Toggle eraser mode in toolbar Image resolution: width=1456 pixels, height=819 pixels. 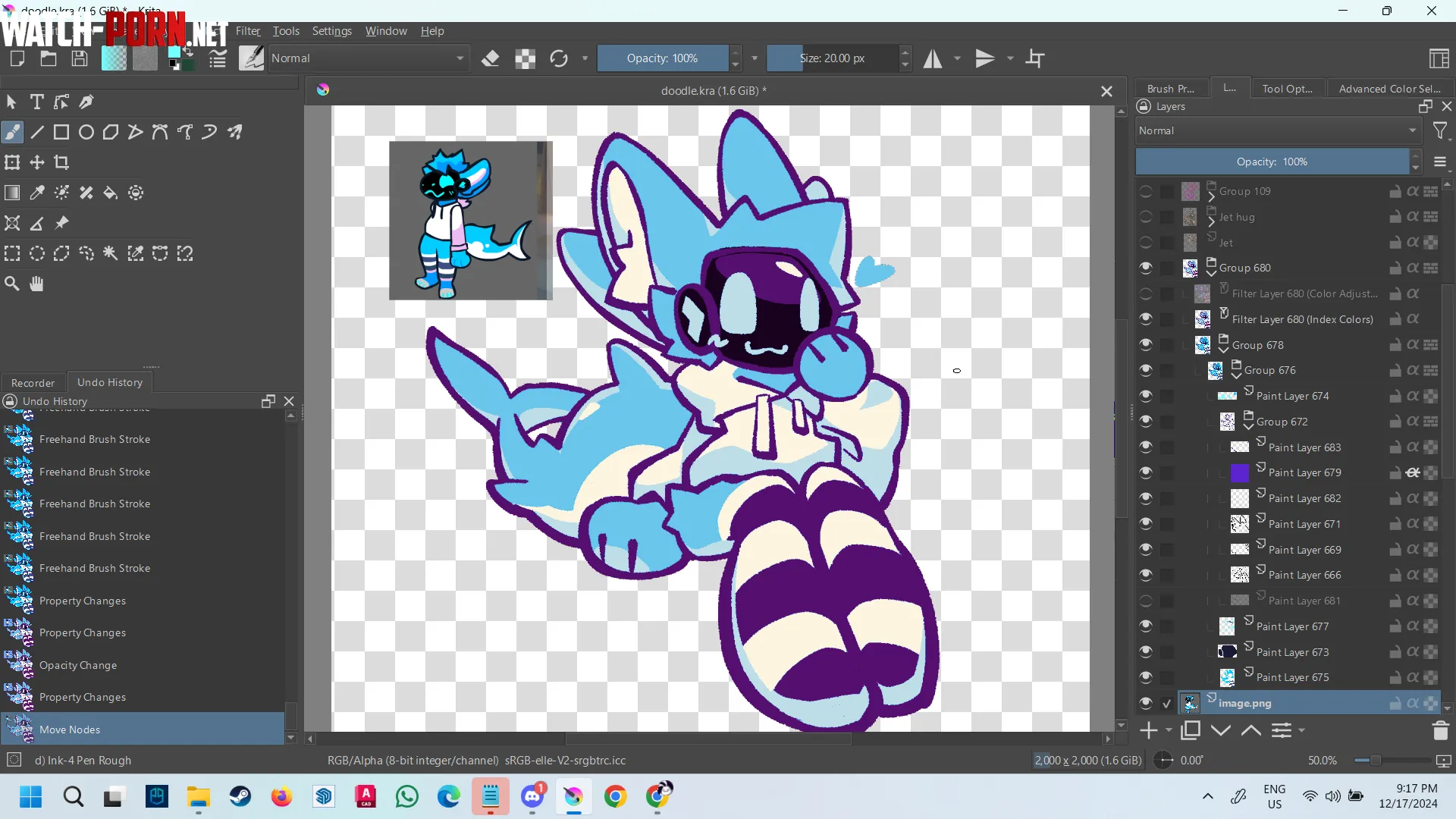(x=491, y=58)
